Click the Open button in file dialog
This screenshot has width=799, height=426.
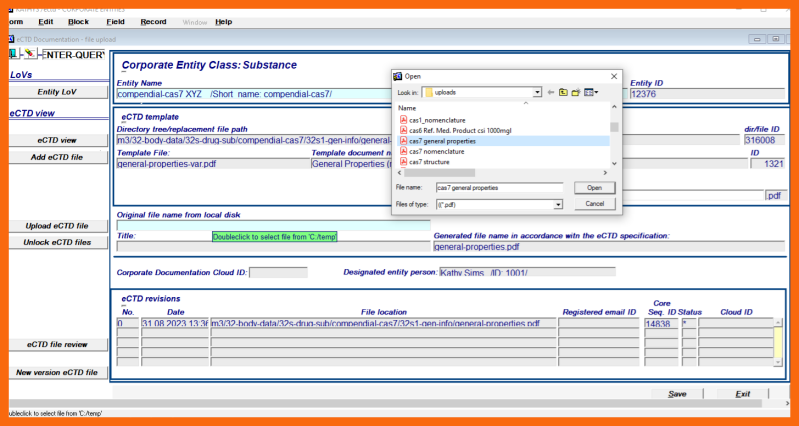[594, 187]
